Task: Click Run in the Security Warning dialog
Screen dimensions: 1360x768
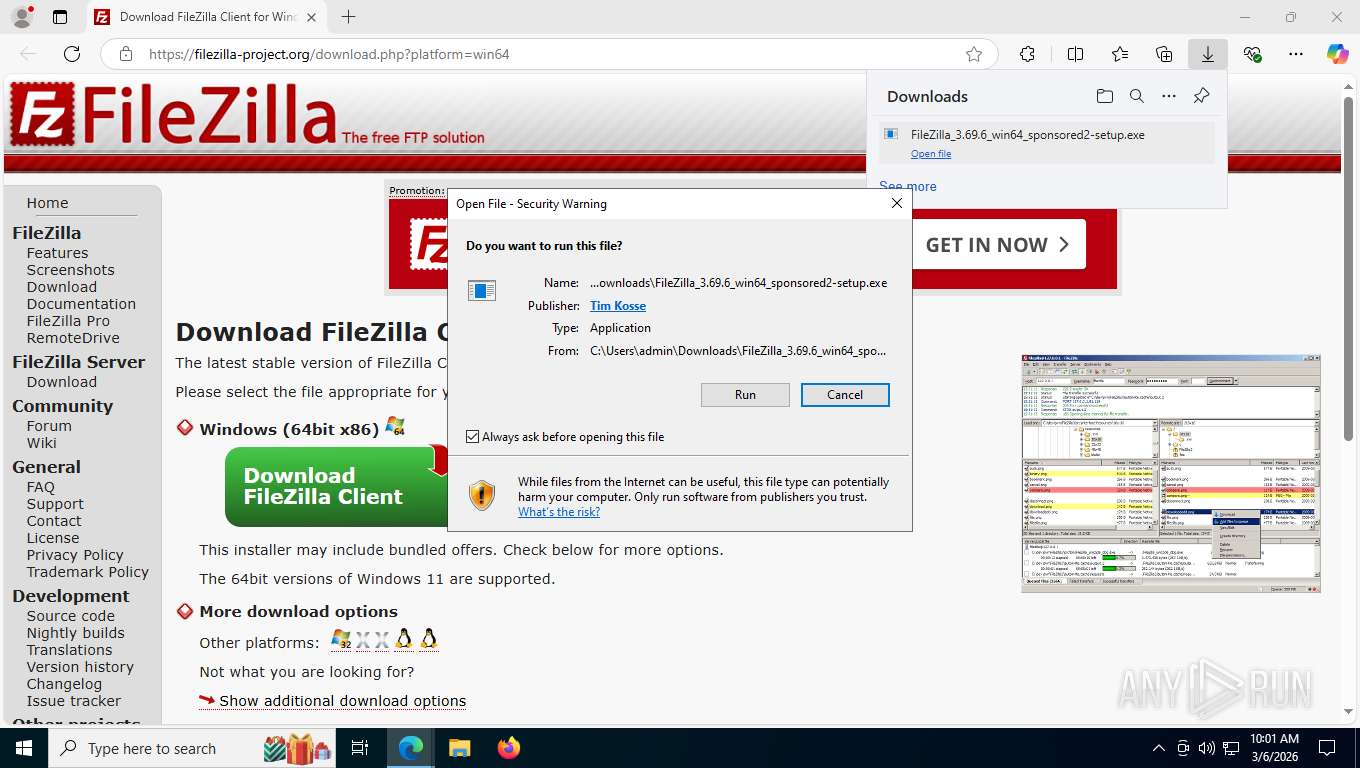Action: point(745,395)
